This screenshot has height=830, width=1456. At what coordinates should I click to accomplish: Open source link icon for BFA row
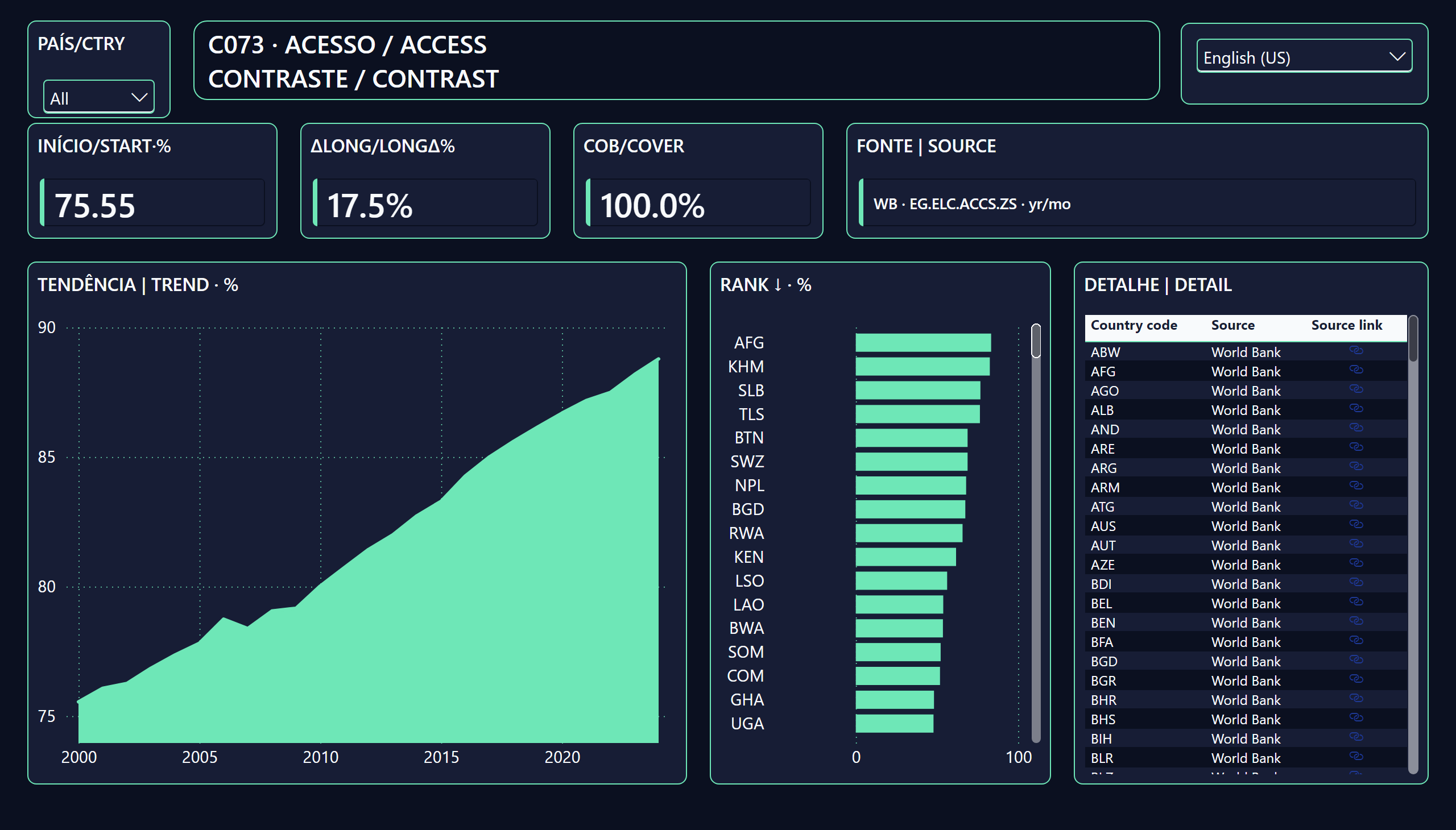[1356, 641]
